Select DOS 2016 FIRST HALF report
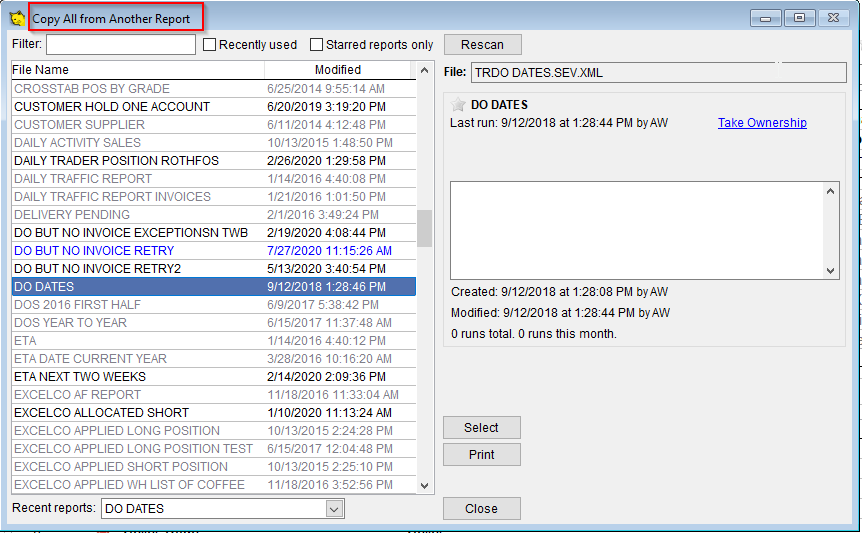This screenshot has height=533, width=862. point(214,304)
